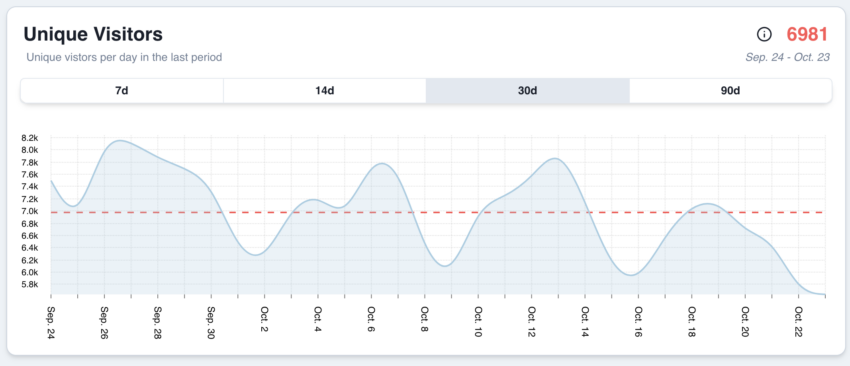Switch to the 90d range
Screen dimensions: 850x366
[x=730, y=91]
